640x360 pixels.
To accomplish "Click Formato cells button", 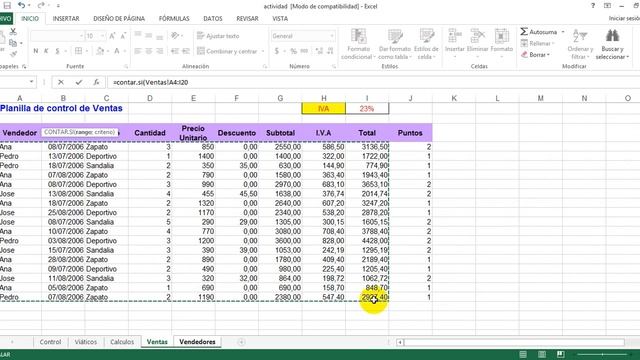I will point(501,44).
